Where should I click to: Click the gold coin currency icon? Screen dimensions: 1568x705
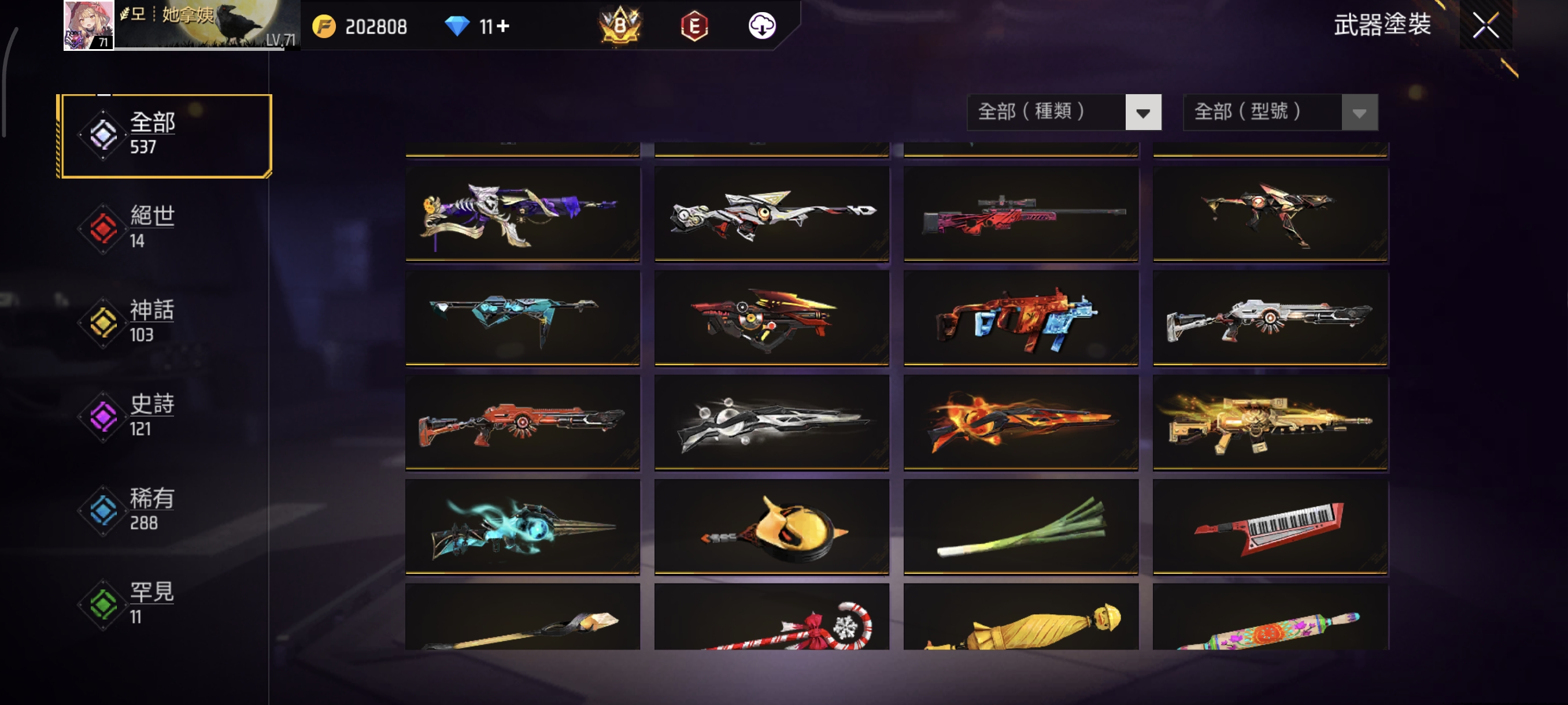click(324, 26)
